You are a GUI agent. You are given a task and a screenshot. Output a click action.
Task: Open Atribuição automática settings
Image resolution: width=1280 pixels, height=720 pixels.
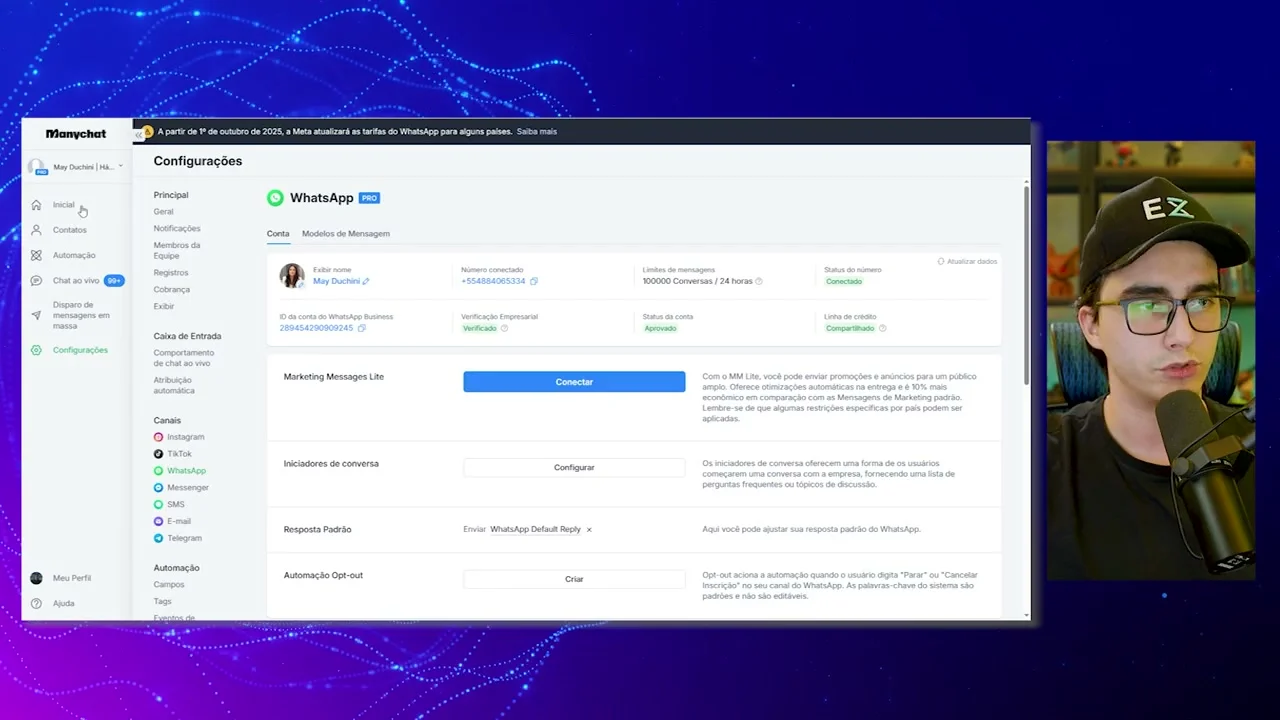point(174,385)
